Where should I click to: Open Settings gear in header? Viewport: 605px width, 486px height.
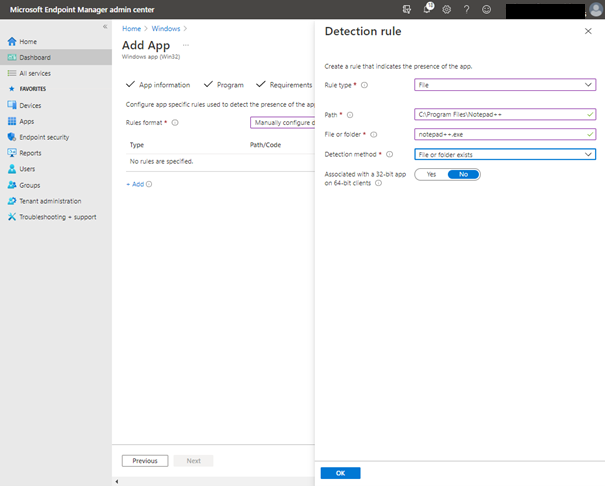[446, 9]
